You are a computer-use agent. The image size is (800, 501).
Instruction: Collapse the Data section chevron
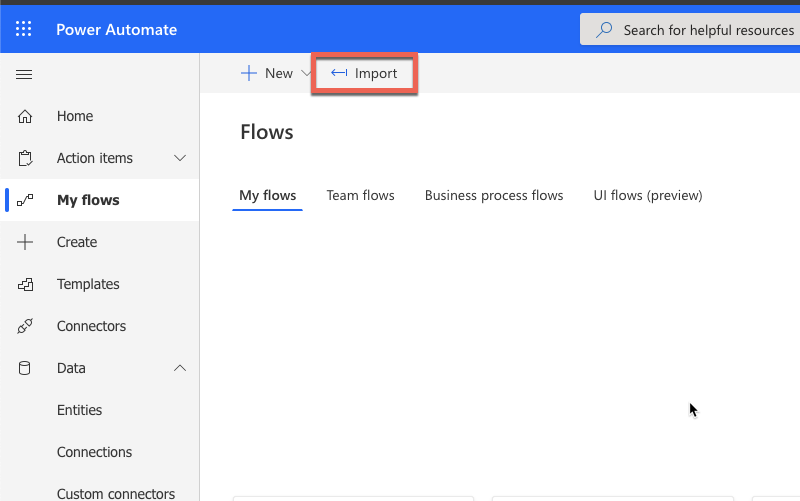click(180, 368)
